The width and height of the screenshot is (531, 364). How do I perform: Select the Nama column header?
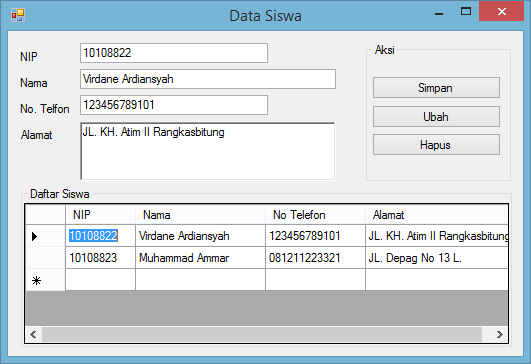200,215
